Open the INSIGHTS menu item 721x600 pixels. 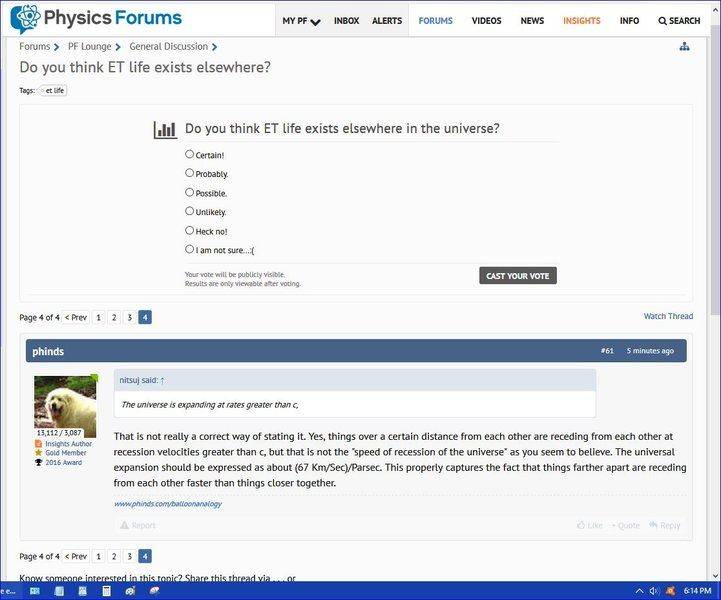pyautogui.click(x=582, y=21)
